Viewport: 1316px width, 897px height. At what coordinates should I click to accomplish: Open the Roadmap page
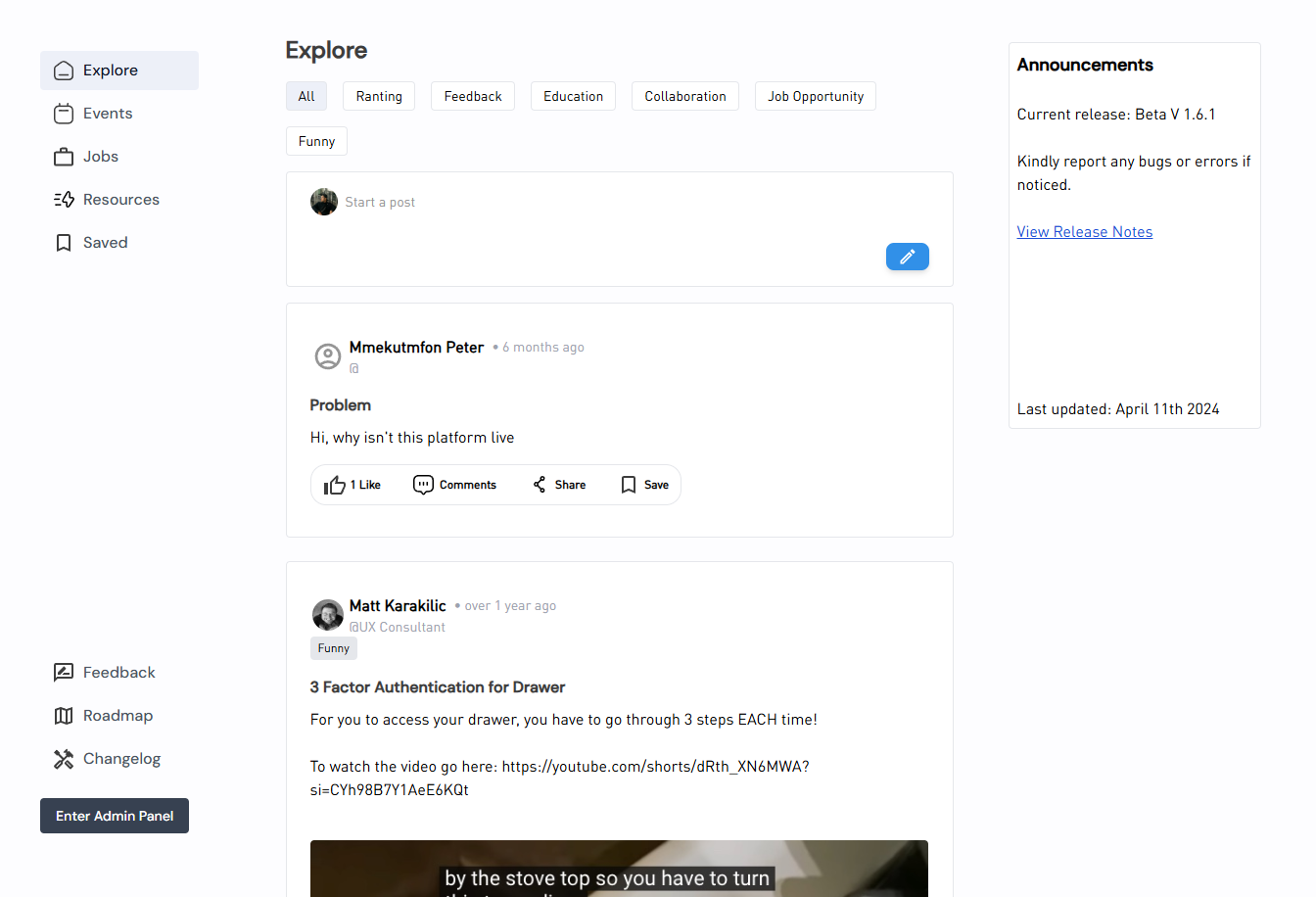pyautogui.click(x=117, y=716)
